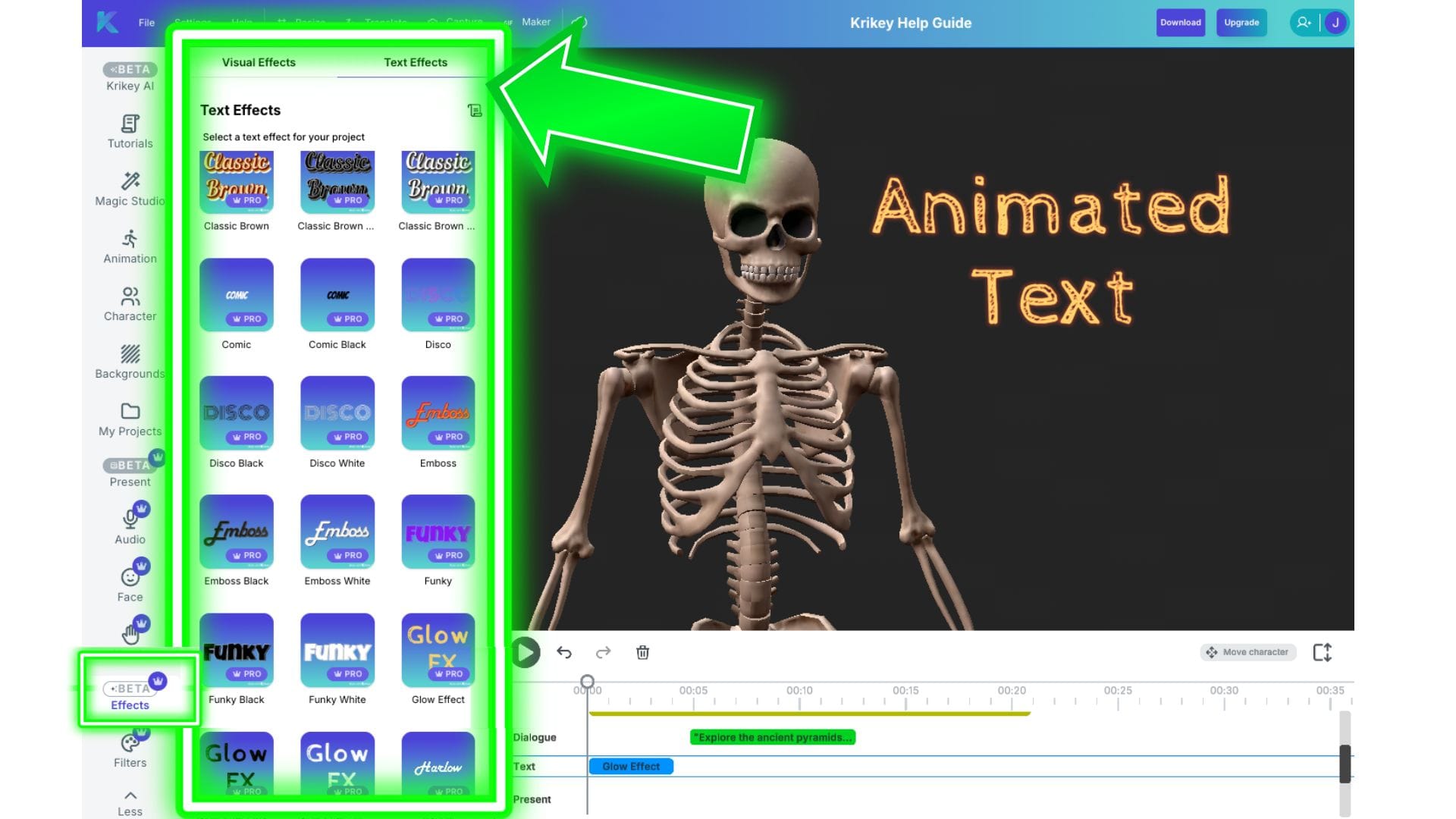The width and height of the screenshot is (1456, 819).
Task: Toggle the Move character control
Action: coord(1247,652)
